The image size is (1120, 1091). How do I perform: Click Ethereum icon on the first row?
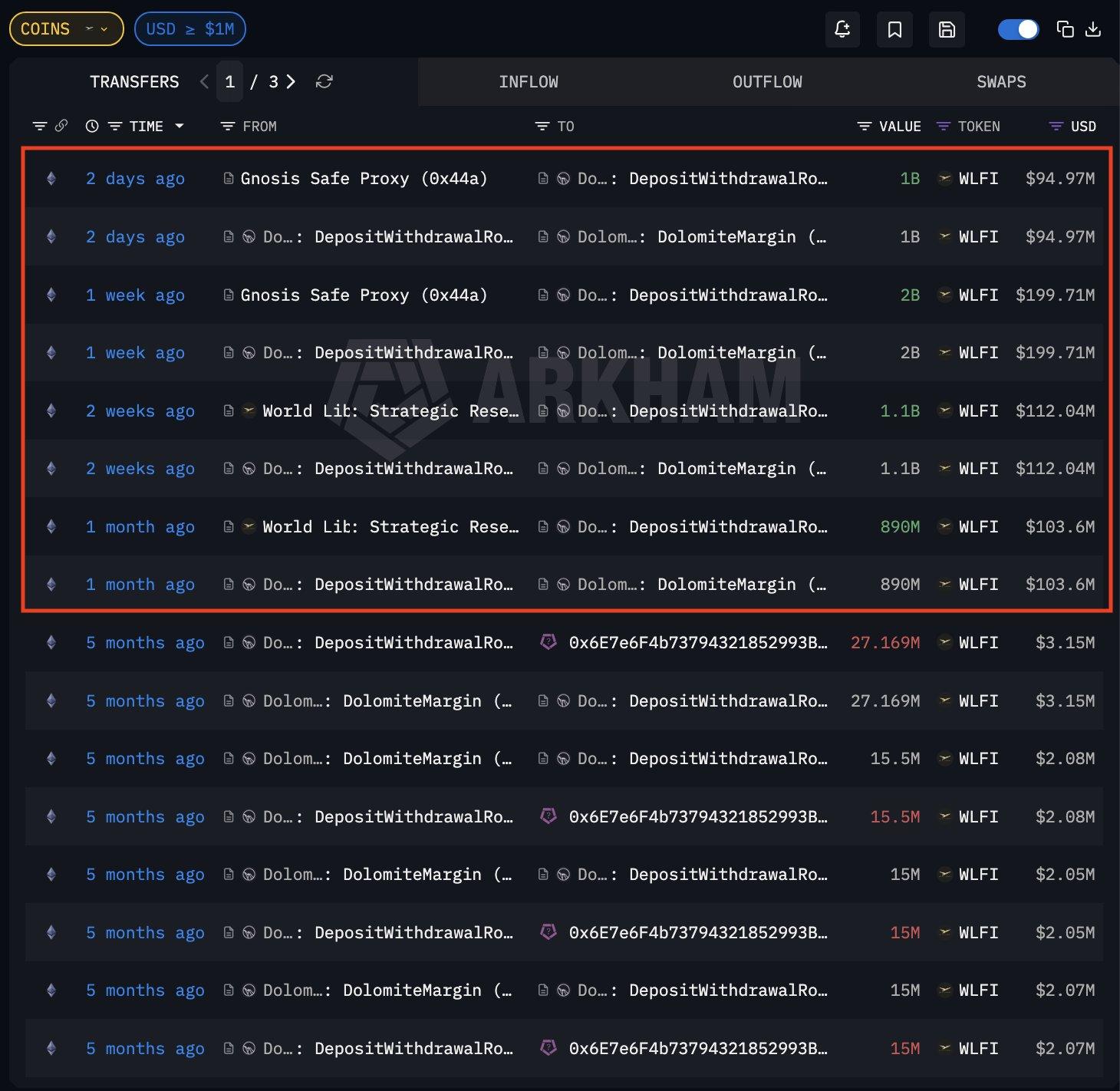coord(51,179)
